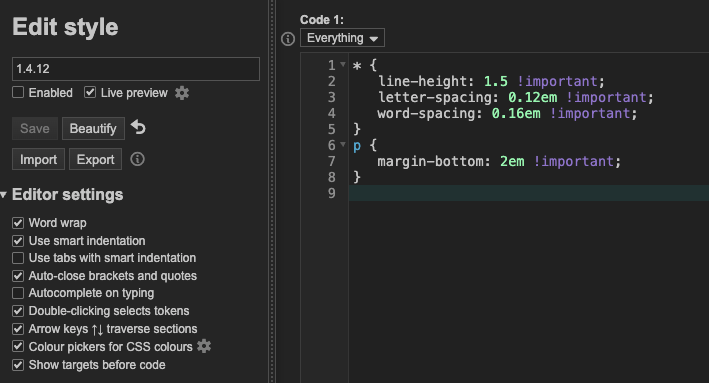Enable Use tabs with smart indentation
Image resolution: width=709 pixels, height=383 pixels.
click(x=18, y=258)
